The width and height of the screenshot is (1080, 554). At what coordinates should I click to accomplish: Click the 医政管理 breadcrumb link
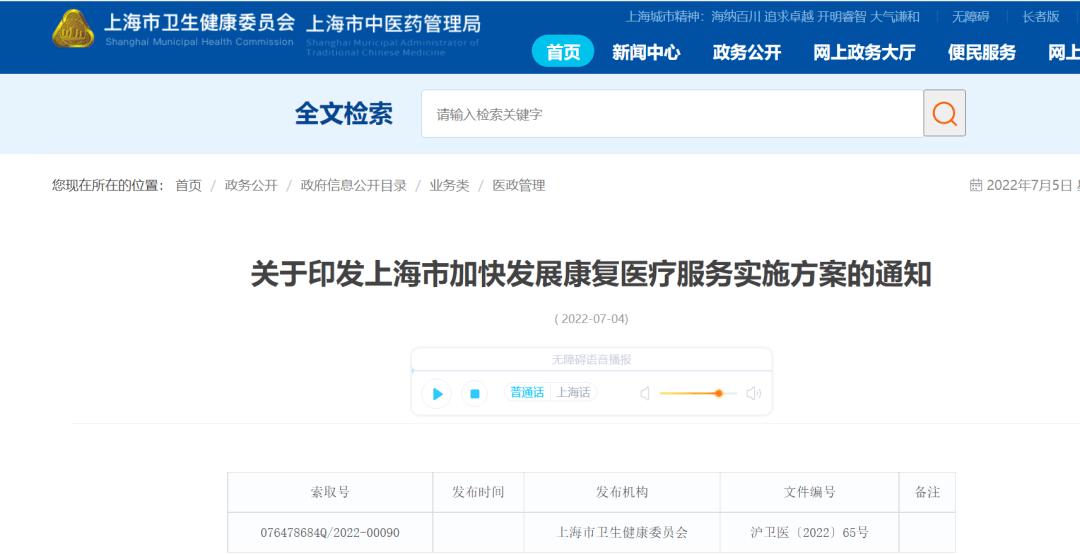519,185
